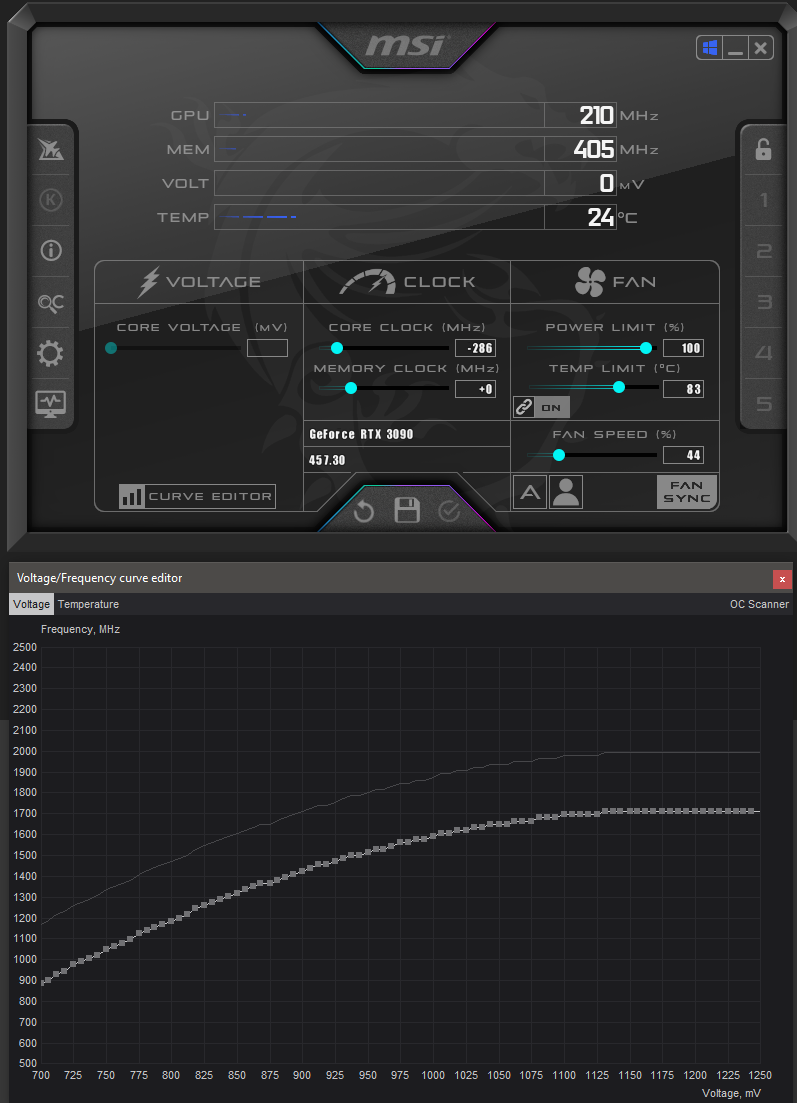Open the settings gear icon
The height and width of the screenshot is (1103, 797).
click(x=50, y=353)
